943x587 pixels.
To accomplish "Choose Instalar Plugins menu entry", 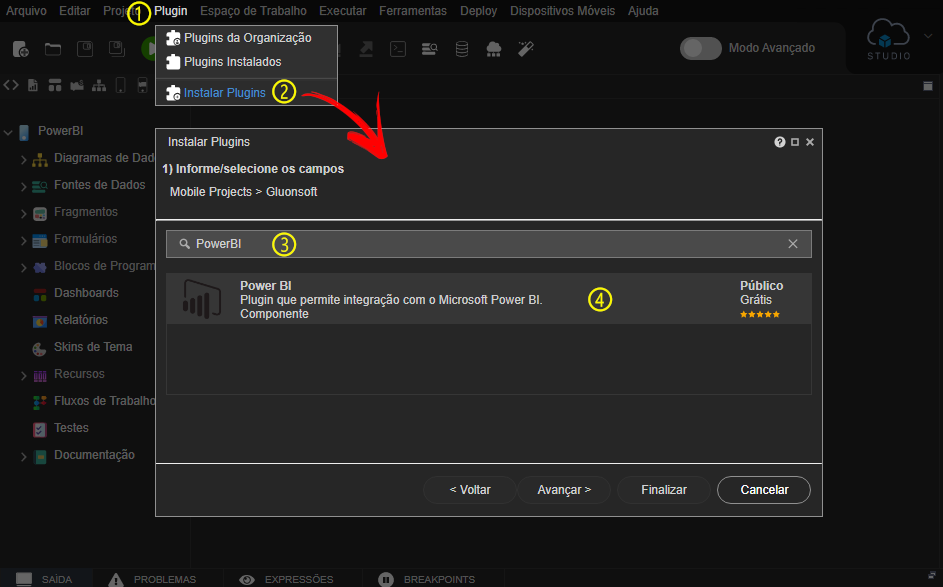I will pos(247,93).
